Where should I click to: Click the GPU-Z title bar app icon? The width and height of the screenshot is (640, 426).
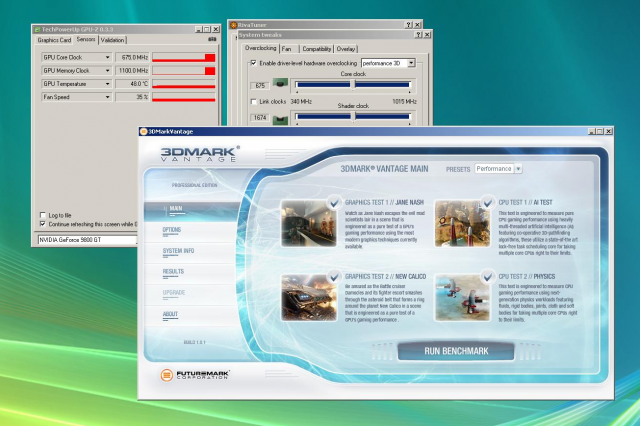[x=37, y=29]
